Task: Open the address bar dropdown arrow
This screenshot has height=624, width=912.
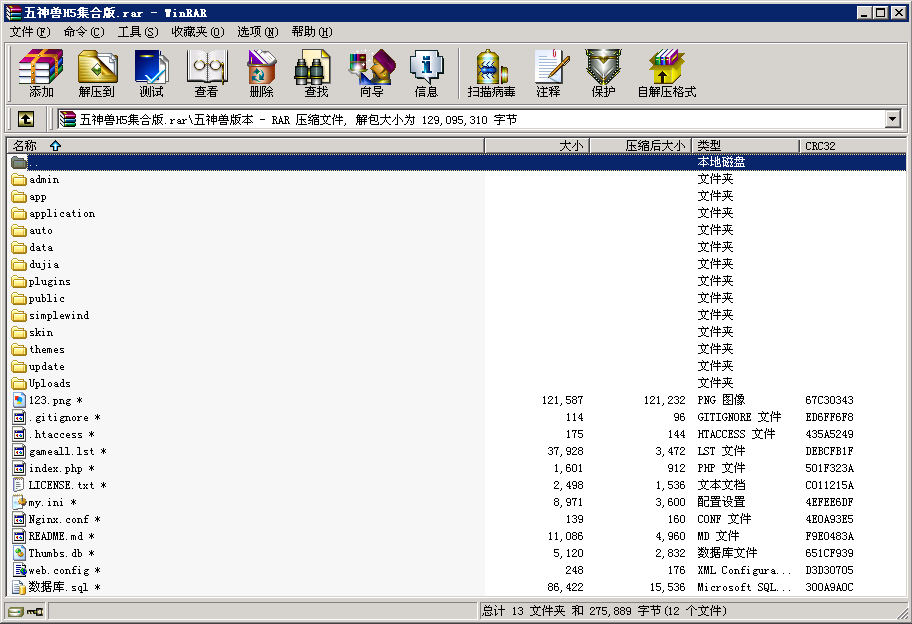Action: [x=895, y=118]
